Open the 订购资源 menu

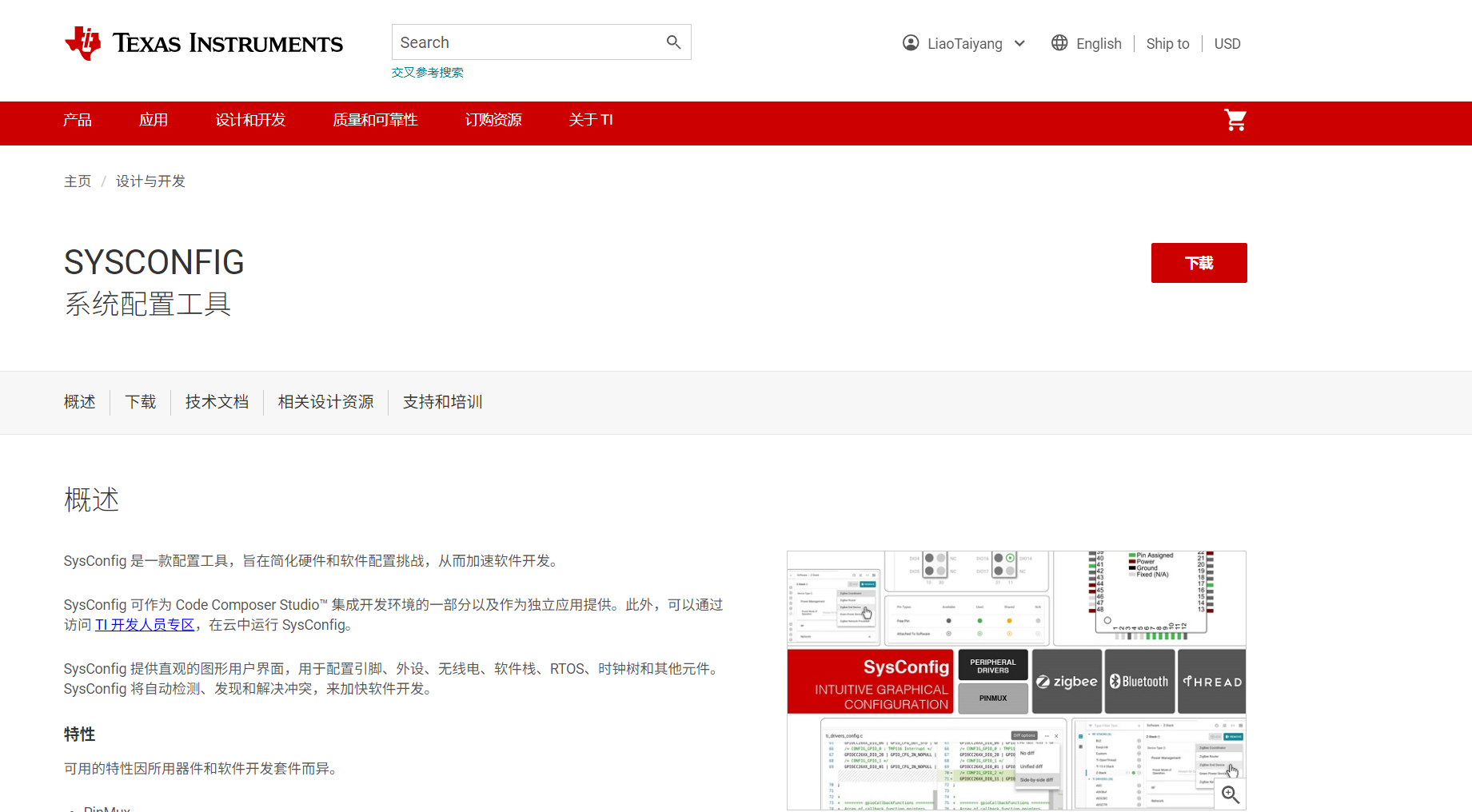(x=493, y=120)
